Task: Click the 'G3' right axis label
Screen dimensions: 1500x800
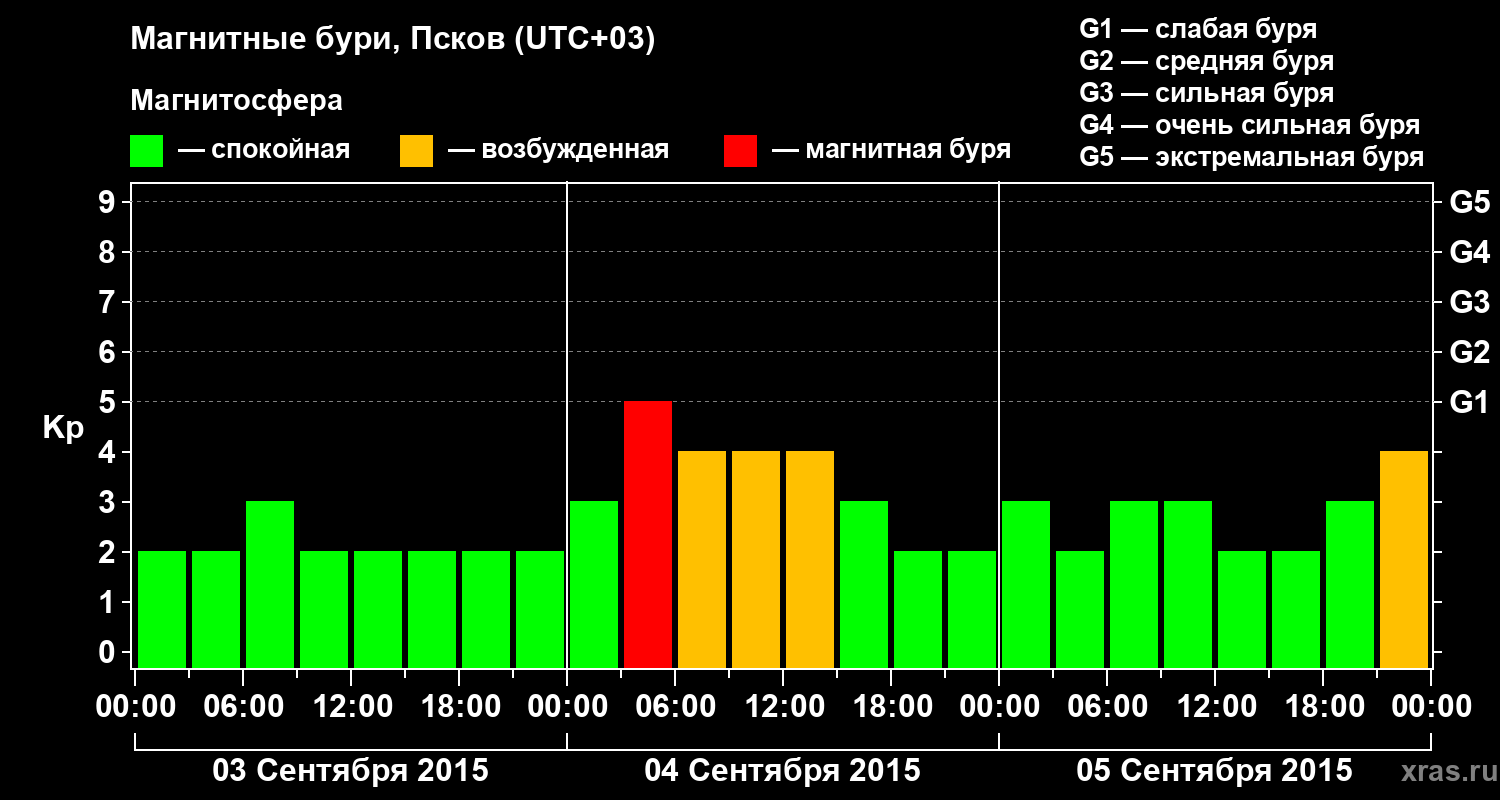Action: [x=1470, y=302]
